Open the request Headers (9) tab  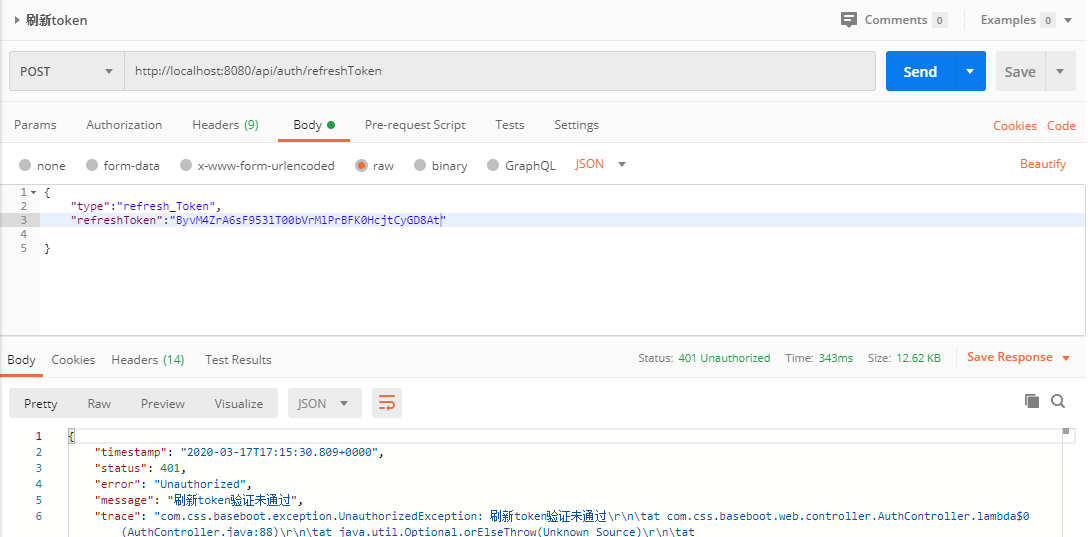click(x=226, y=125)
